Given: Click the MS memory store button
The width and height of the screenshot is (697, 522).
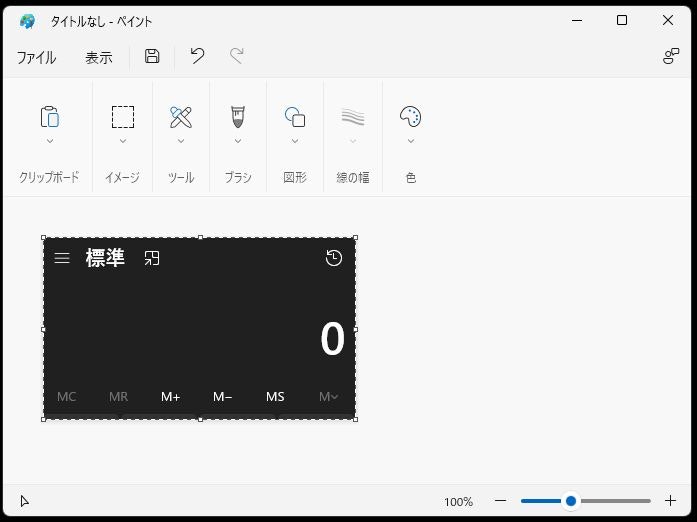Looking at the screenshot, I should [275, 396].
